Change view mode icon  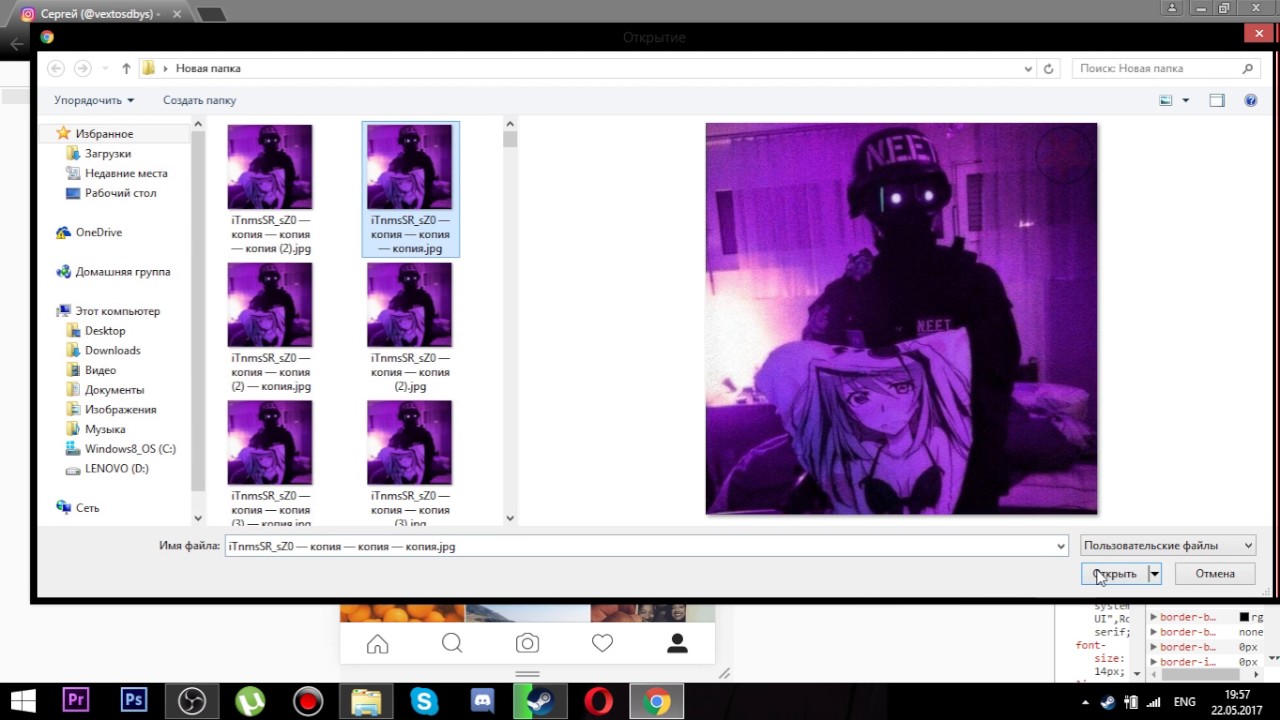coord(1165,100)
